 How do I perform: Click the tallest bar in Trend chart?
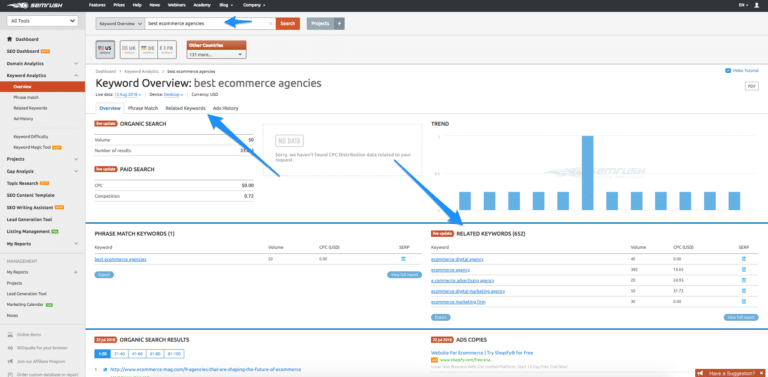click(x=587, y=173)
